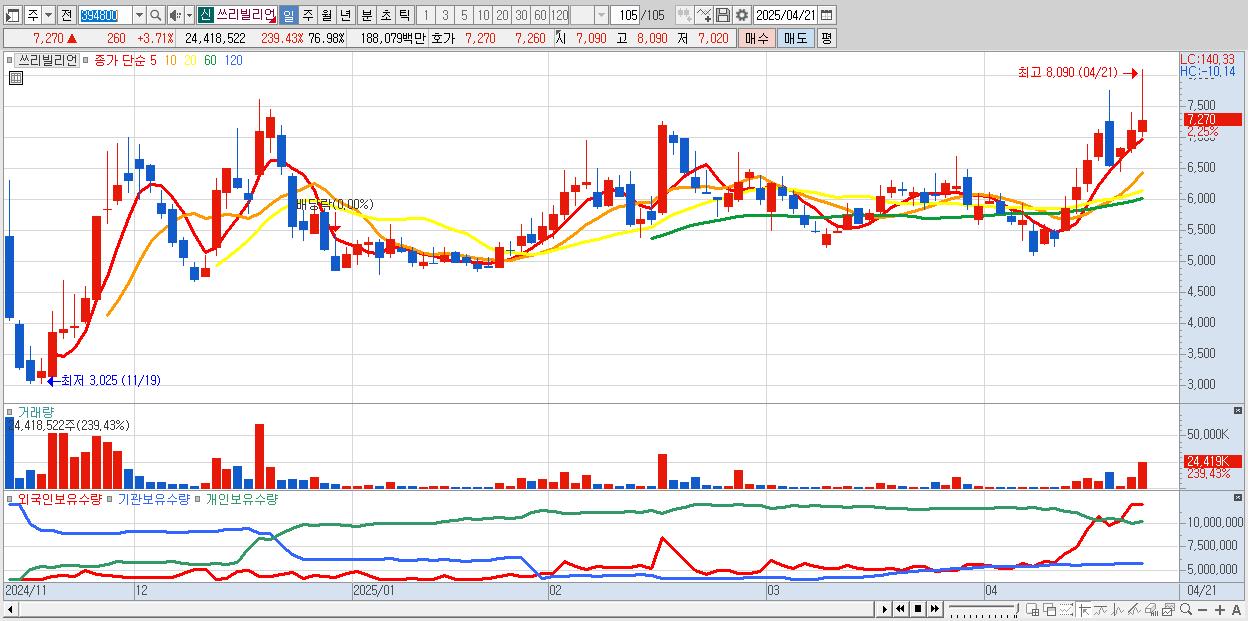1248x621 pixels.
Task: Click the green 신 badge icon
Action: coord(204,15)
